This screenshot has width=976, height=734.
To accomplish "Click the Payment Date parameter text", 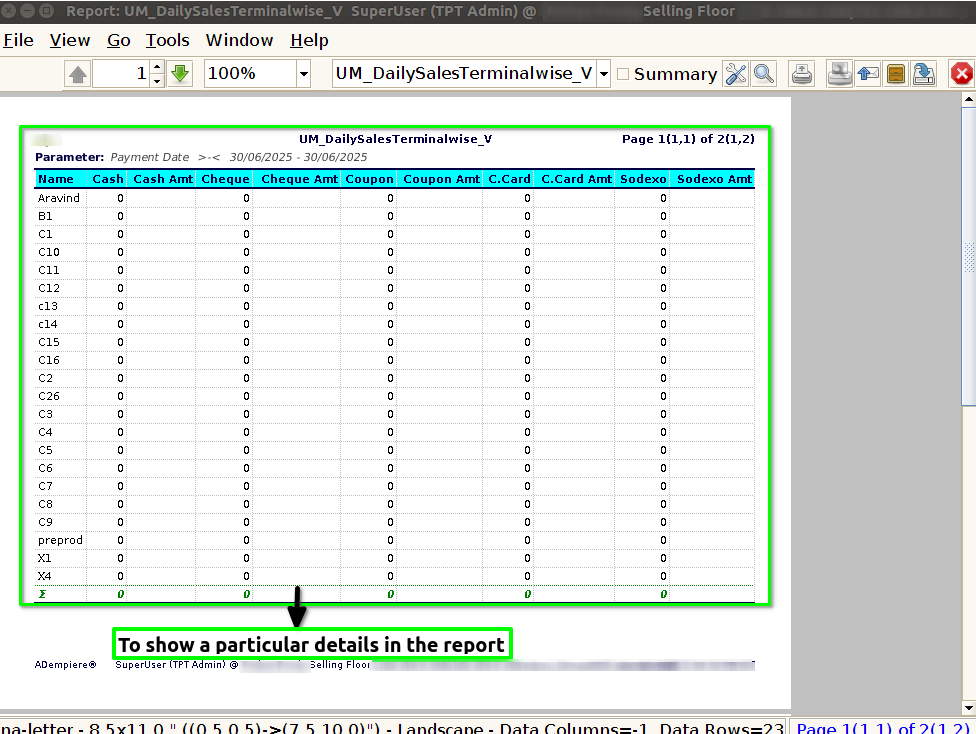I will [x=150, y=158].
